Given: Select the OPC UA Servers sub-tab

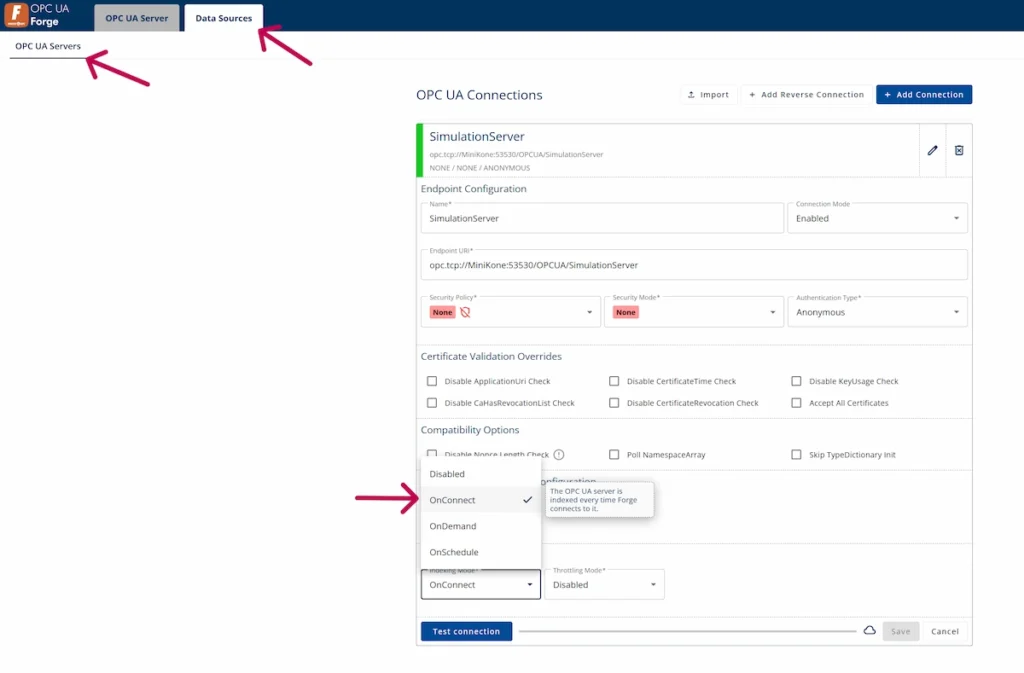Looking at the screenshot, I should click(48, 46).
